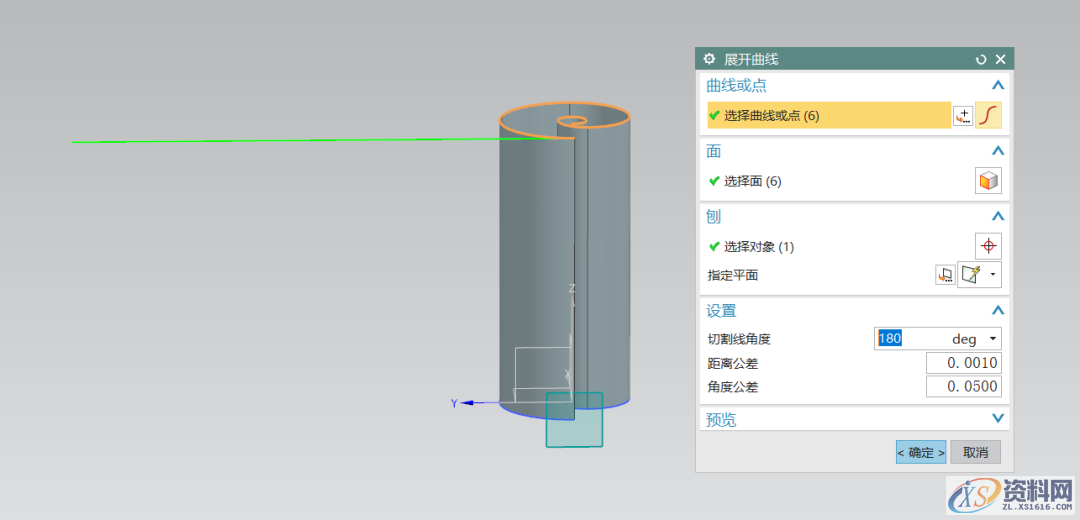This screenshot has height=520, width=1080.
Task: Reset the 展开曲线 dialog
Action: [x=981, y=60]
